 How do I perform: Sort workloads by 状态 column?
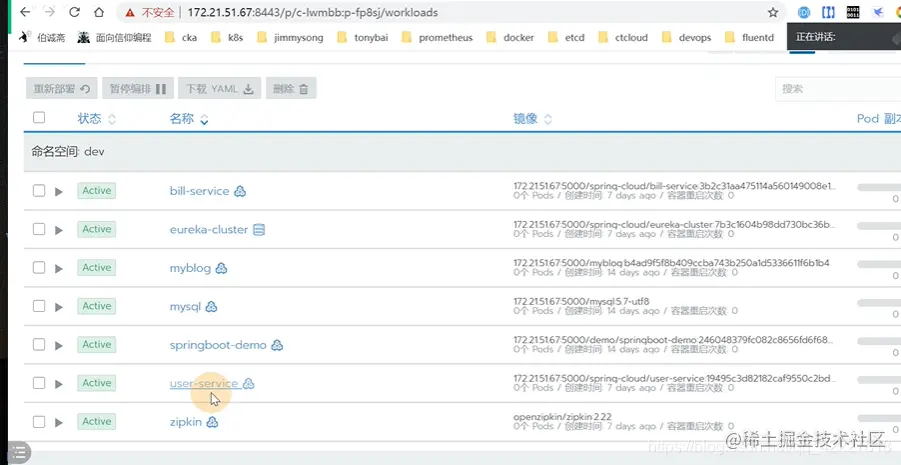pyautogui.click(x=97, y=119)
